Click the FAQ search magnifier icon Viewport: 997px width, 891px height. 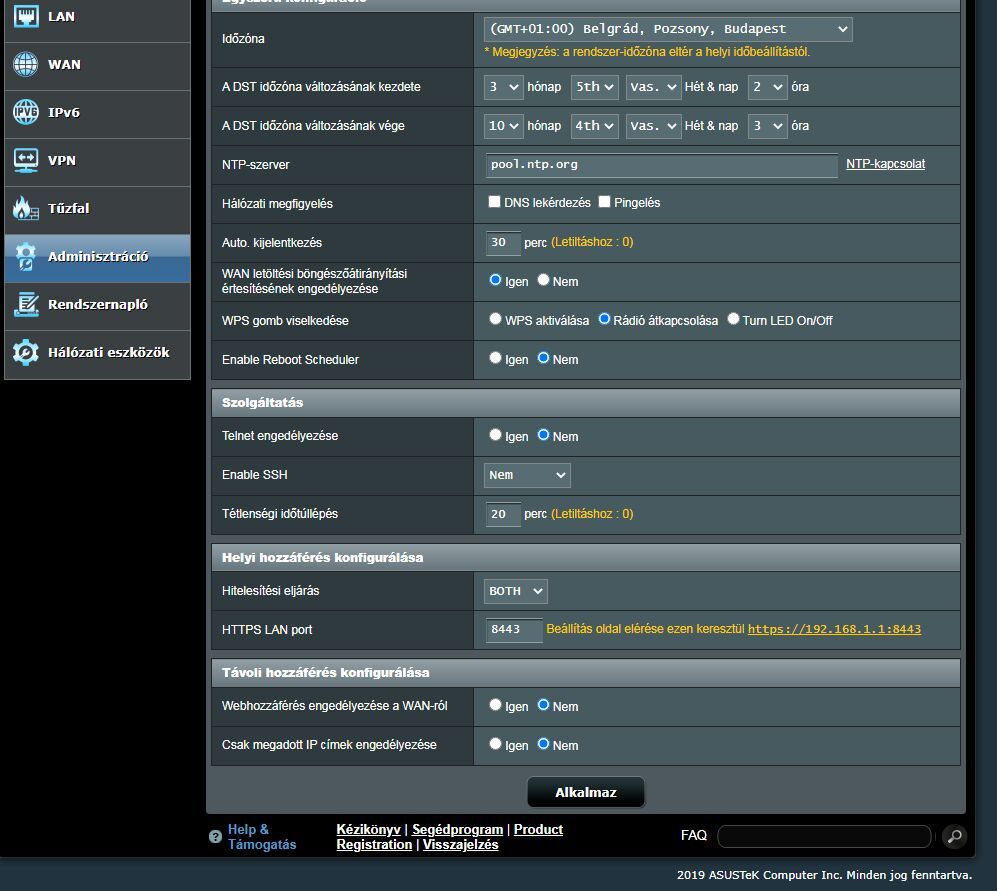(x=954, y=836)
